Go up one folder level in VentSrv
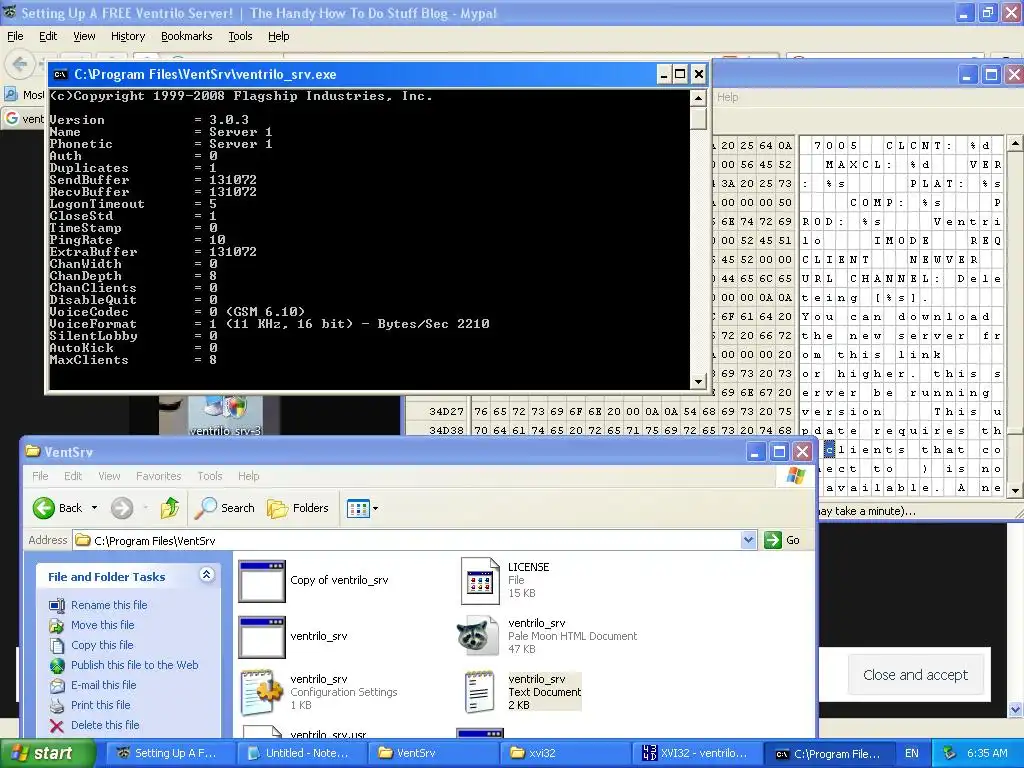Image resolution: width=1024 pixels, height=768 pixels. 170,508
